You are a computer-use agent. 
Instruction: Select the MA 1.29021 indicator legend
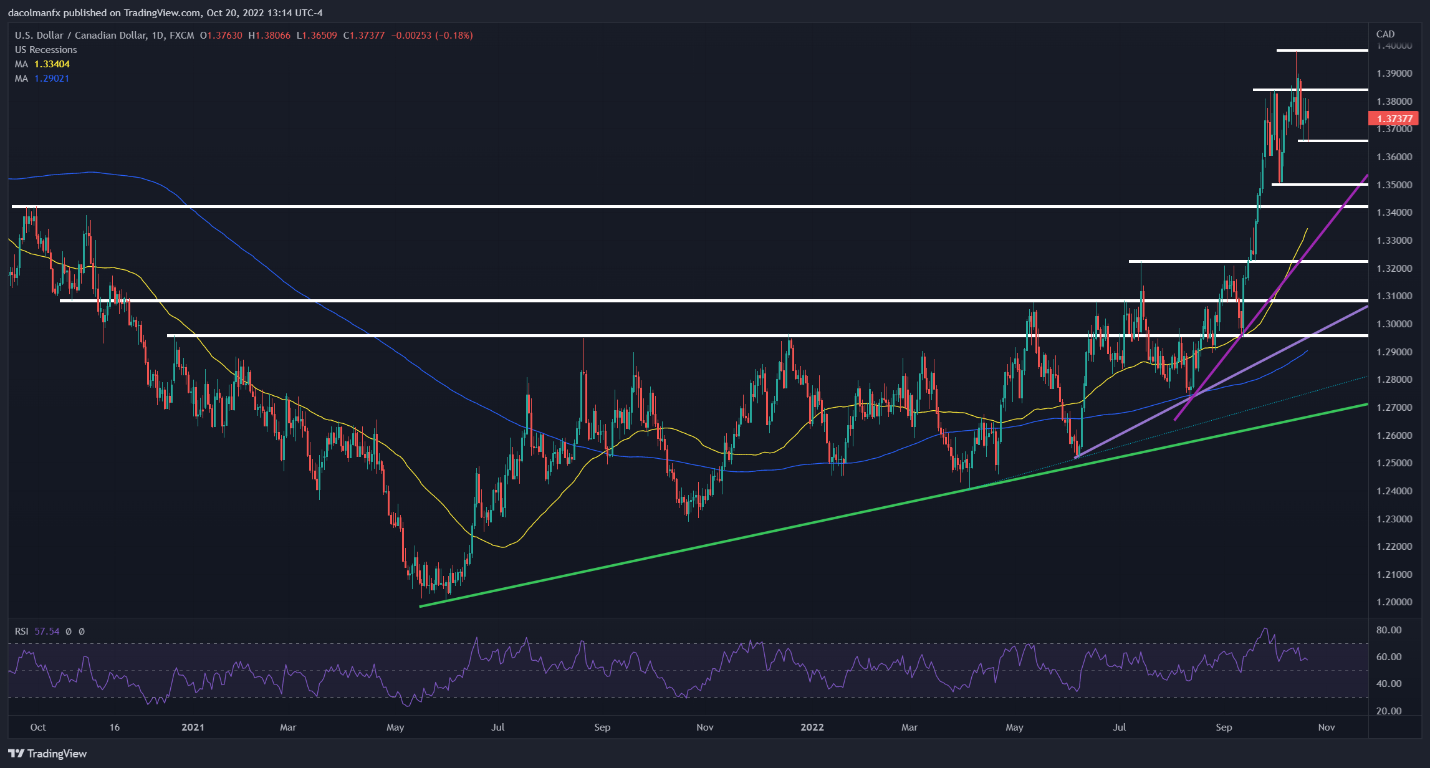(42, 77)
